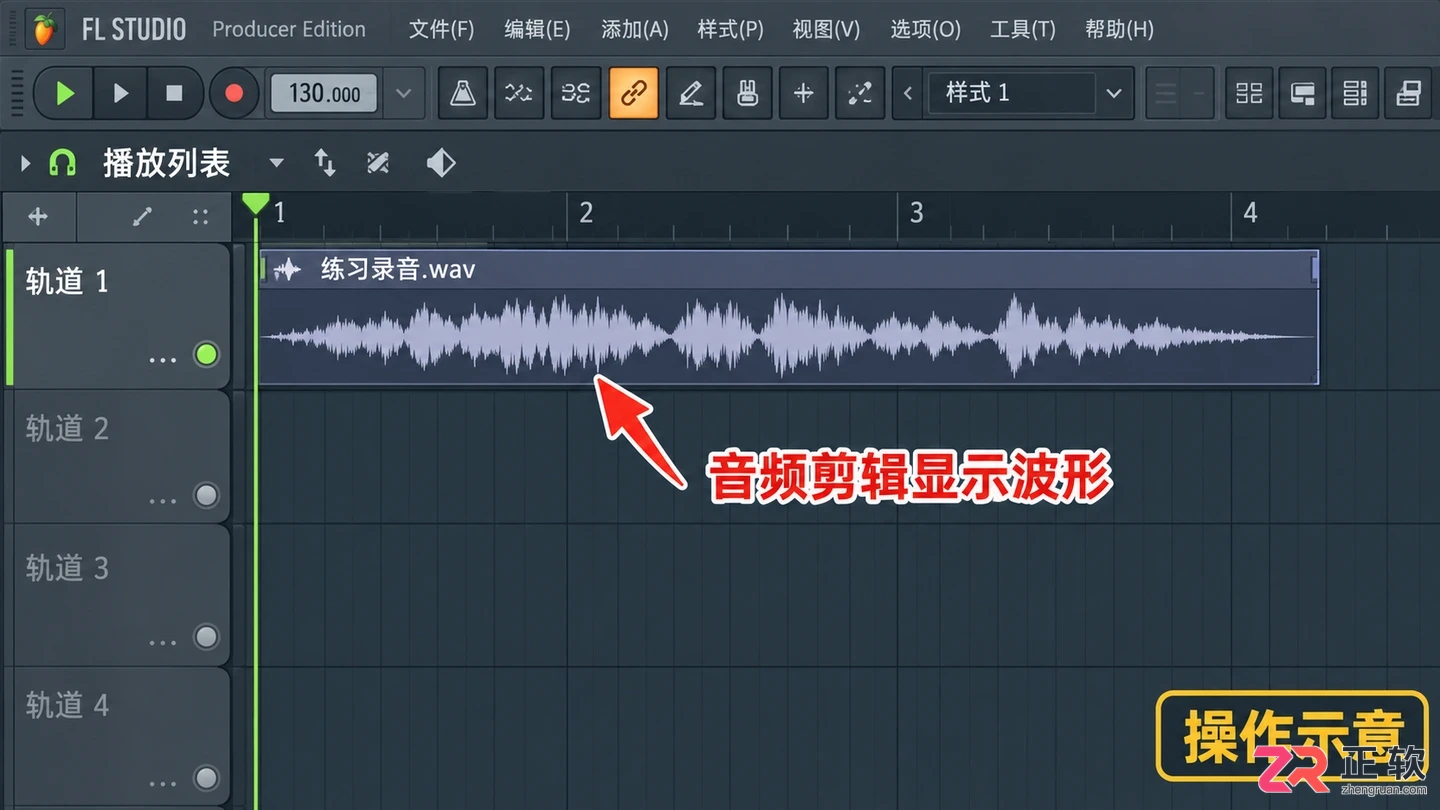Open the 编辑(E) menu
This screenshot has height=810, width=1440.
pyautogui.click(x=537, y=29)
